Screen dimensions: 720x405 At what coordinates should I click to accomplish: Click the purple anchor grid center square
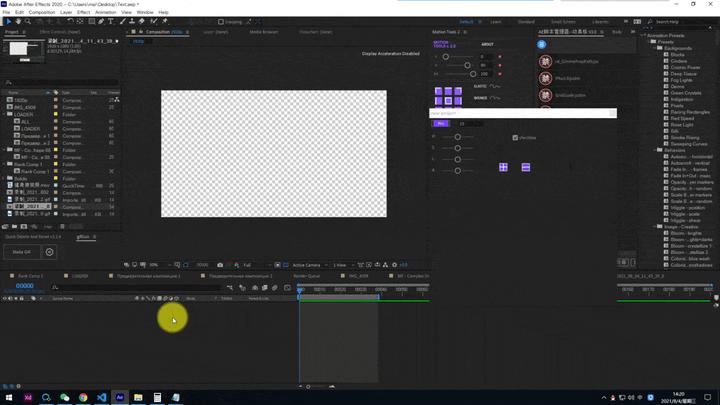point(448,97)
